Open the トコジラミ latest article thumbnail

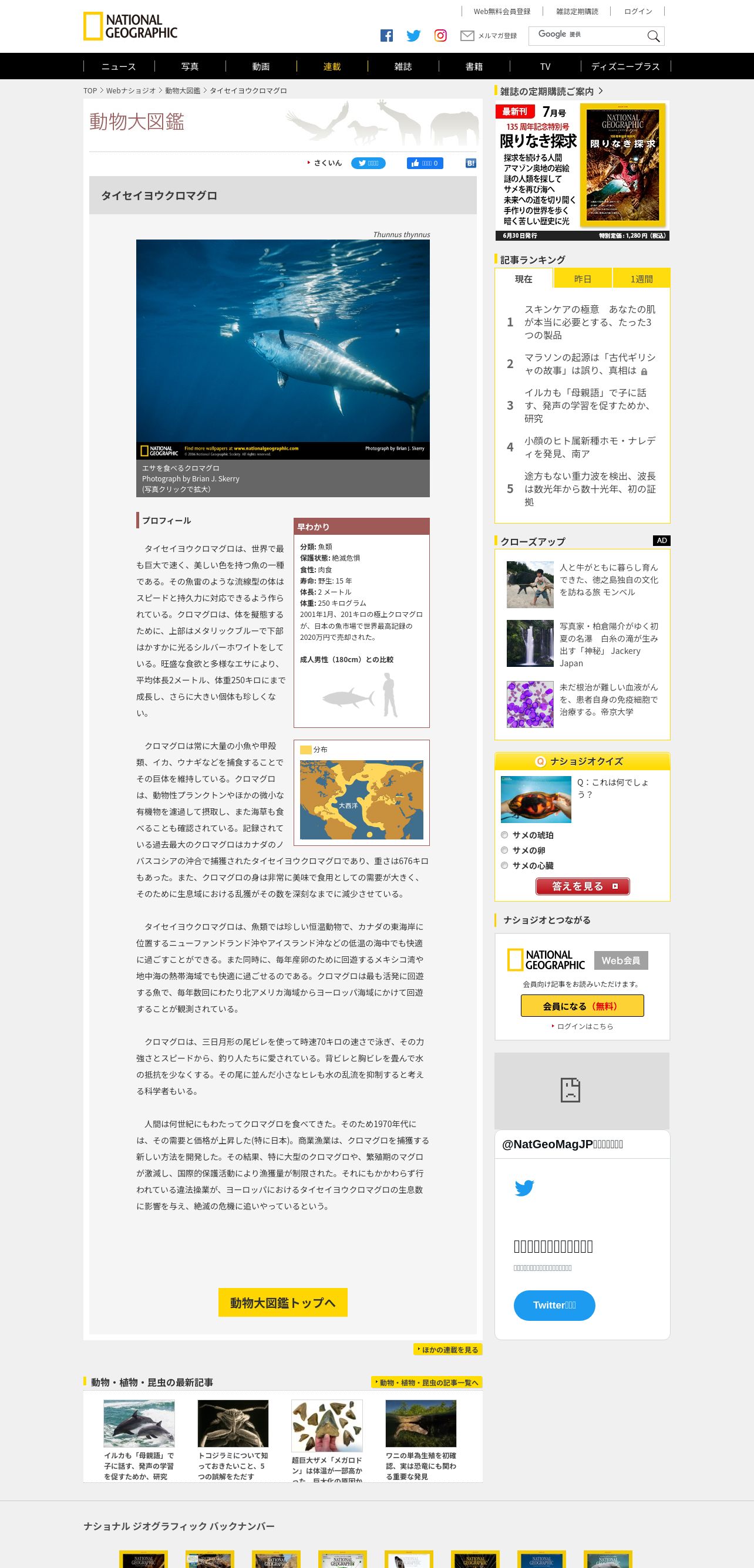pyautogui.click(x=233, y=1423)
